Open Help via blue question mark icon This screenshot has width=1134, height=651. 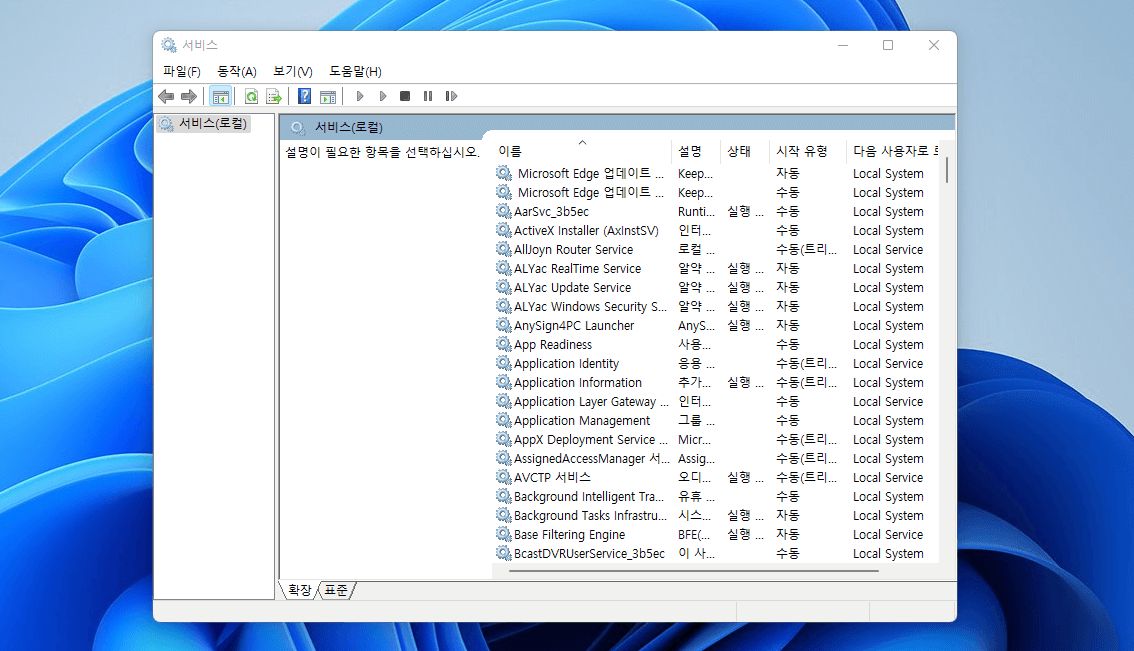tap(304, 96)
